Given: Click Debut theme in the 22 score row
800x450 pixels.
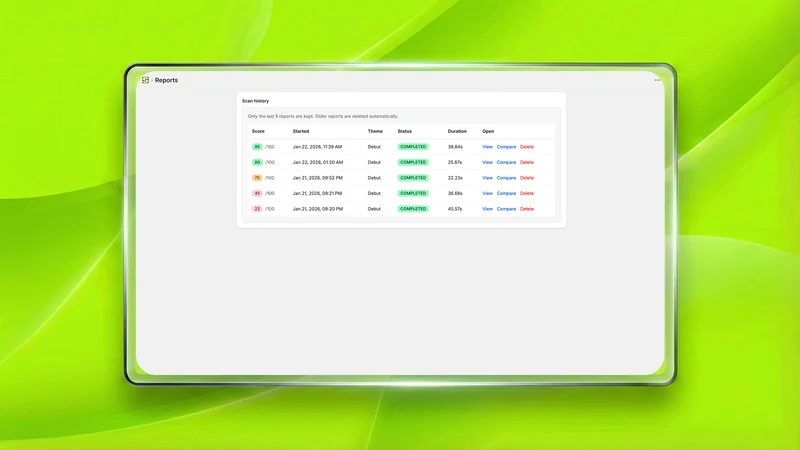Looking at the screenshot, I should tap(374, 209).
